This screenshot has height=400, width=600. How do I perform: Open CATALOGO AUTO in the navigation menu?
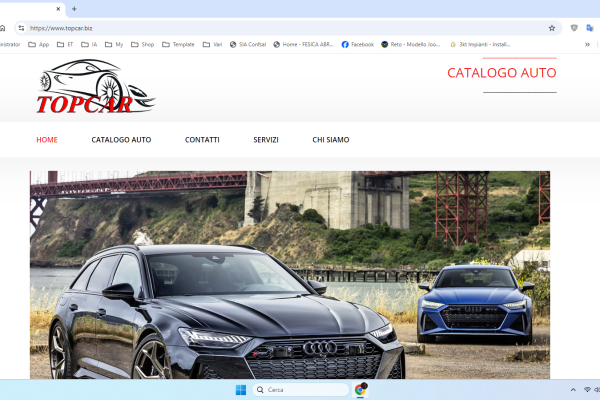[121, 140]
